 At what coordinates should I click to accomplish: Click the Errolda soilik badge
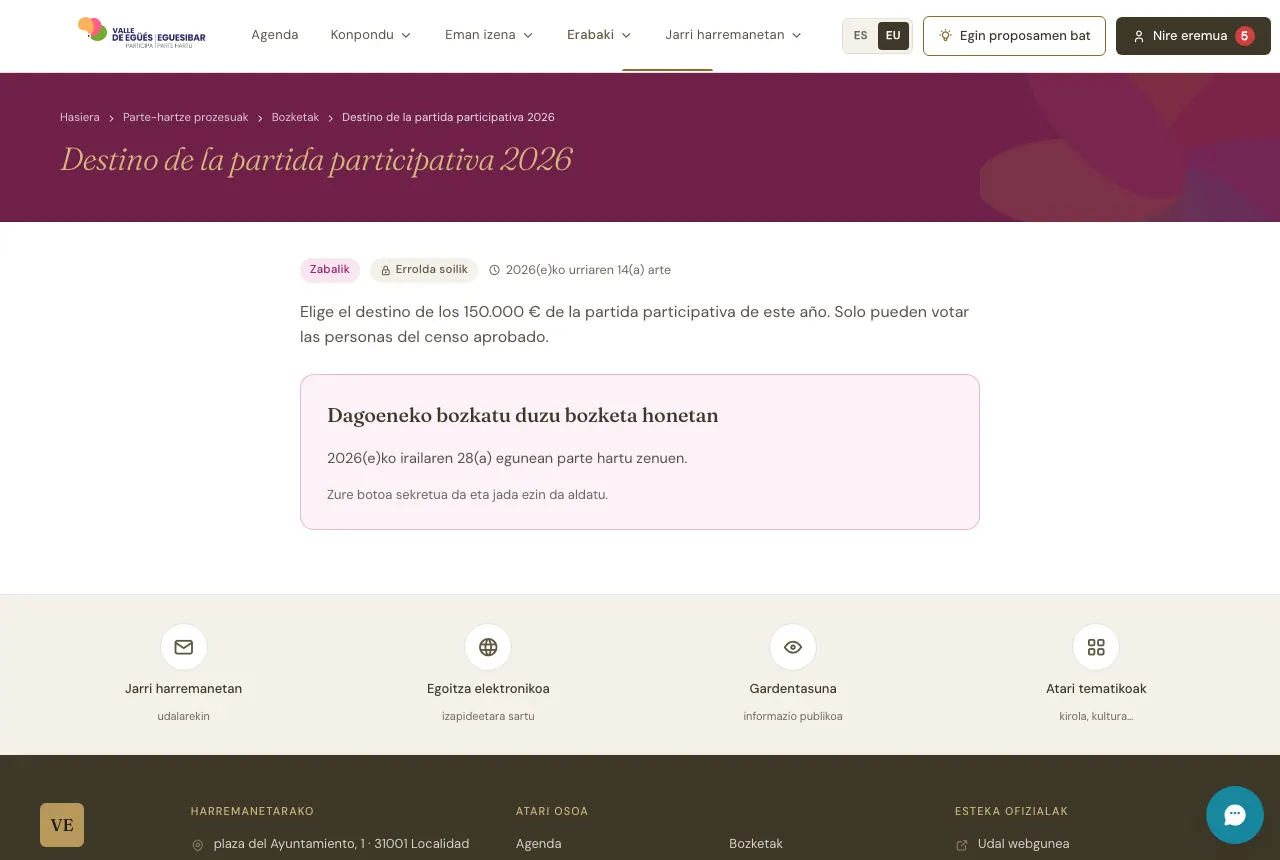coord(424,270)
